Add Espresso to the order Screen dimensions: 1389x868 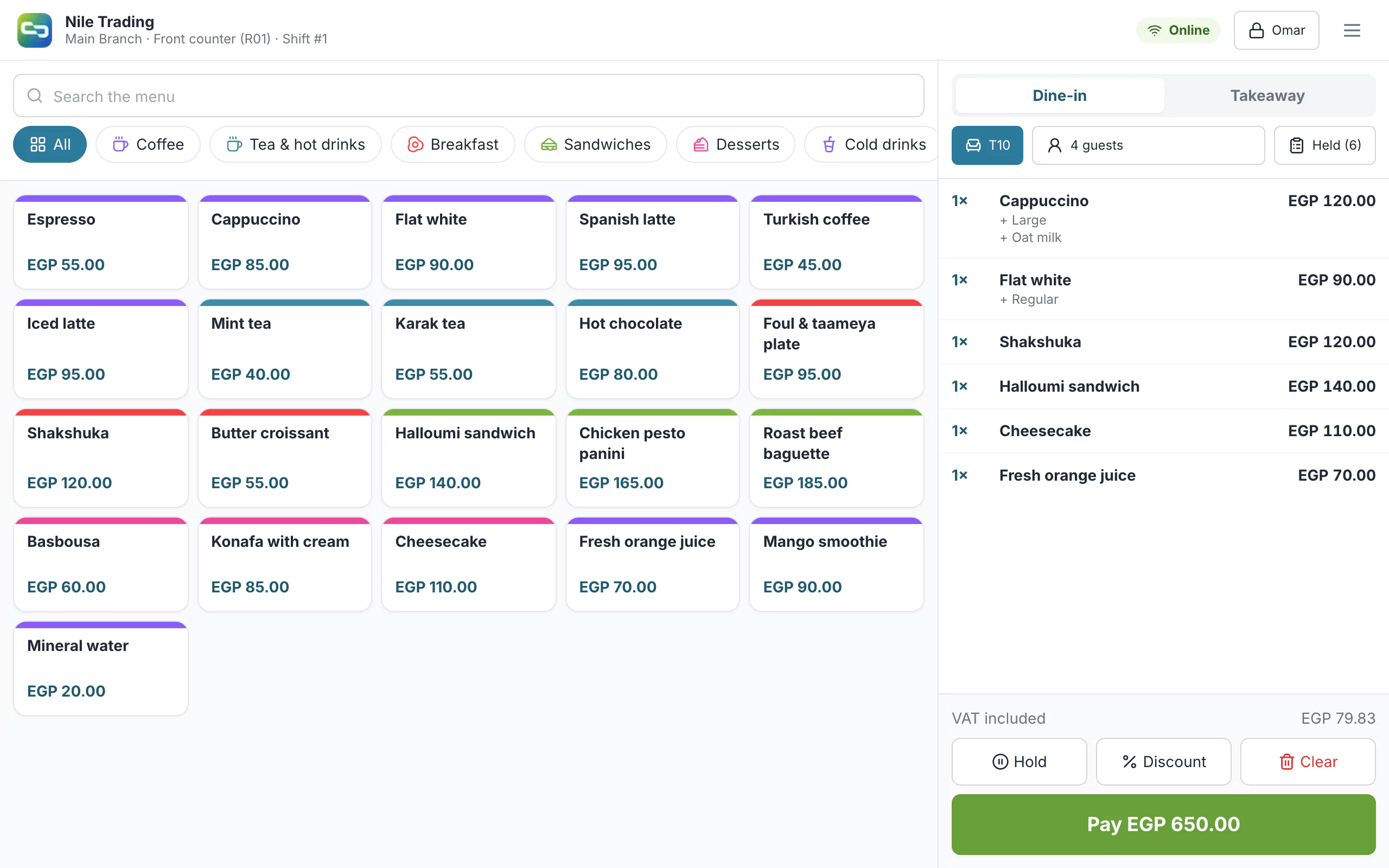point(100,242)
